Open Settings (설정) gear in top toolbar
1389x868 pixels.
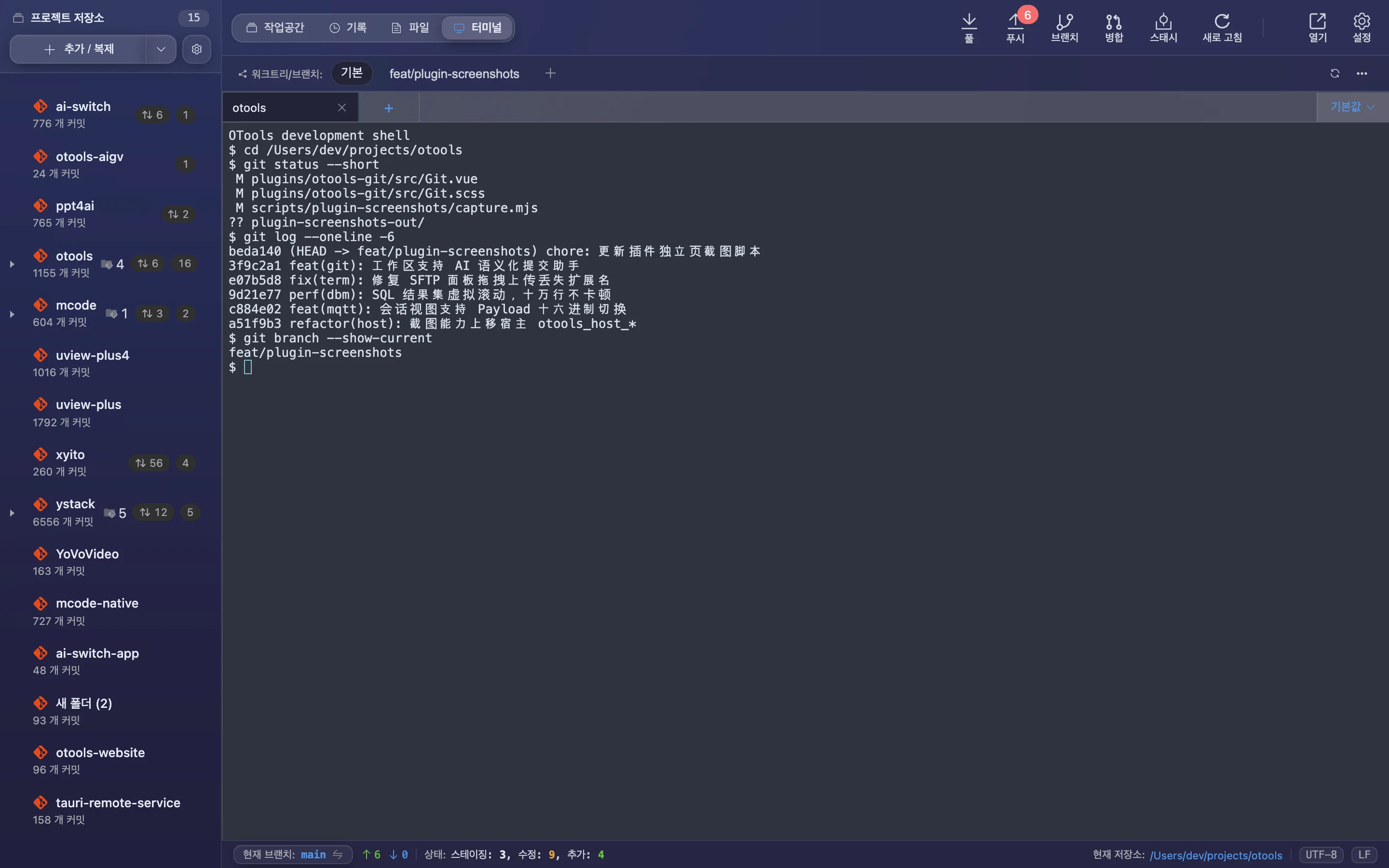click(x=1362, y=27)
